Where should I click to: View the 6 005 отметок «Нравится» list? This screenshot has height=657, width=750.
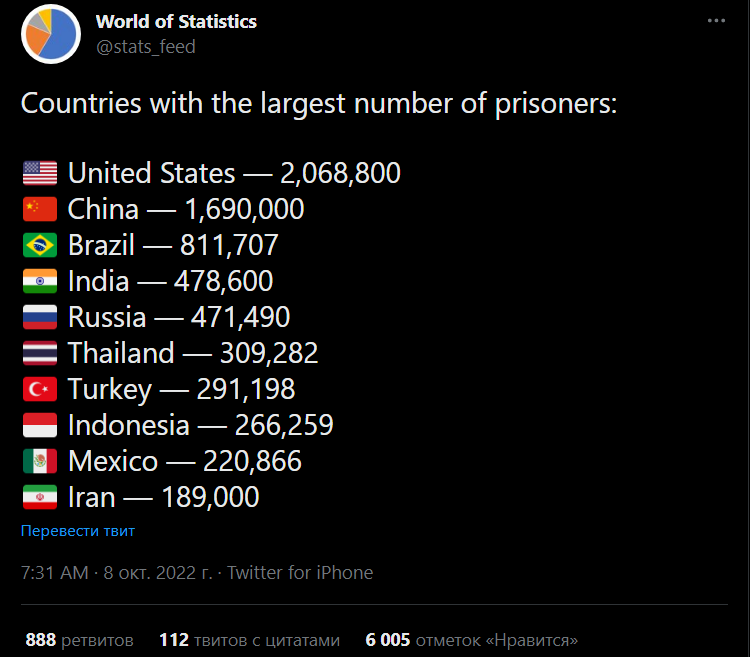coord(471,640)
